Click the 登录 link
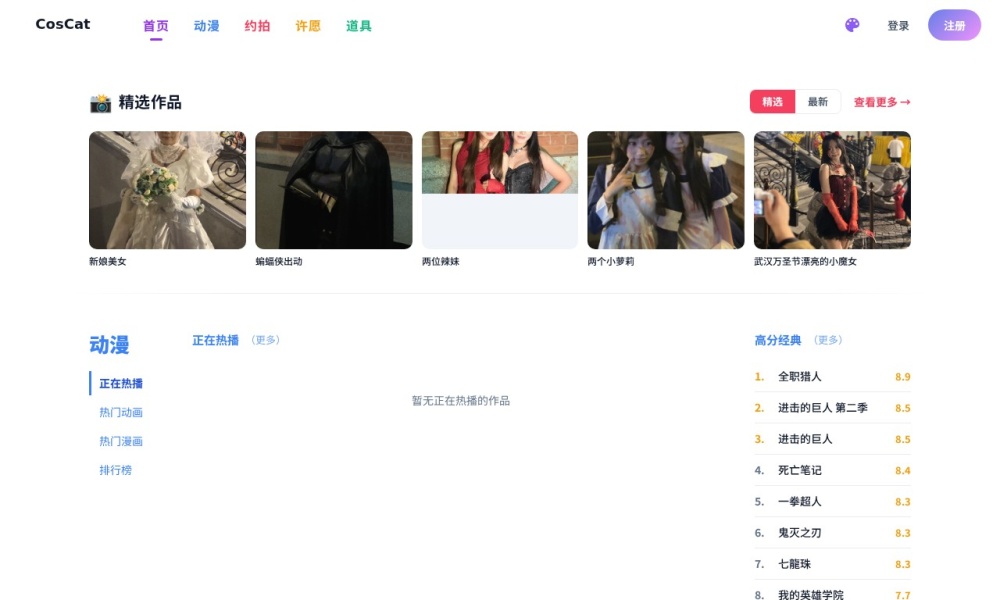Image resolution: width=1000 pixels, height=600 pixels. [x=898, y=26]
